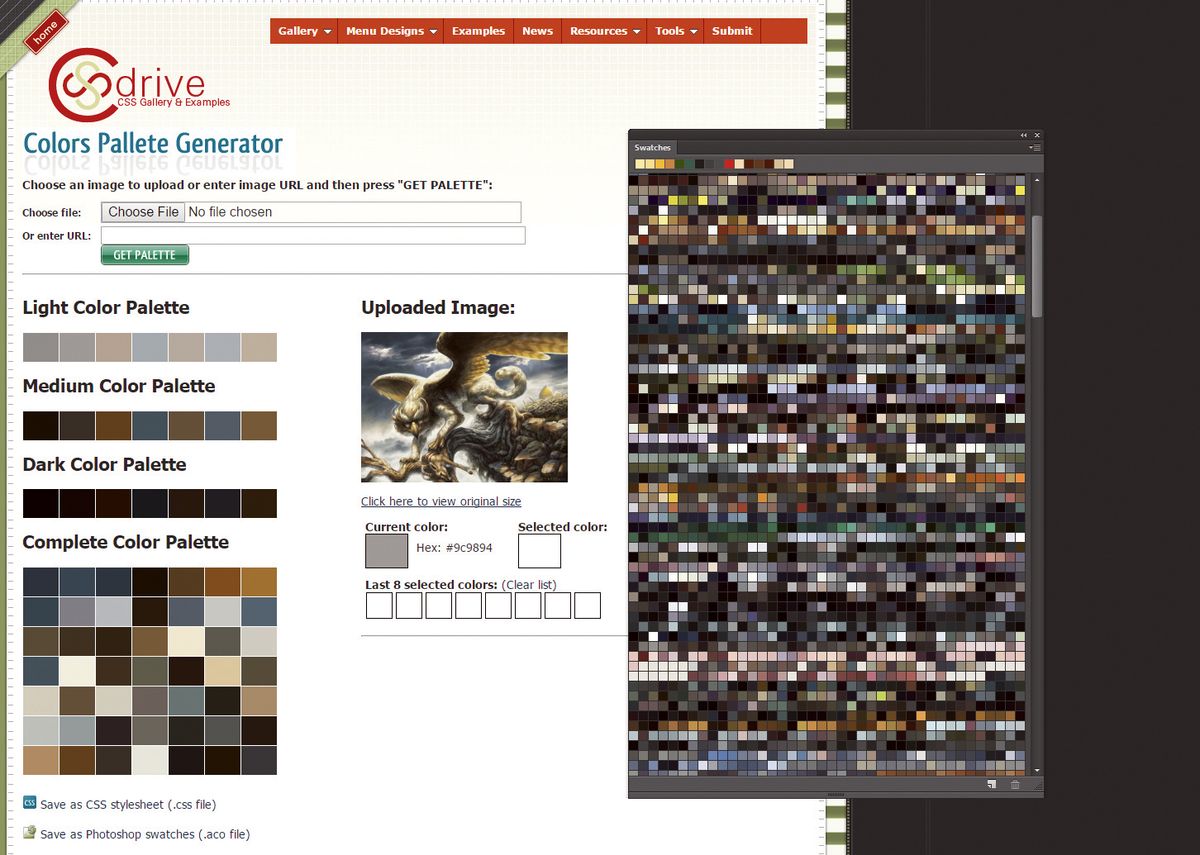Select the current color swatch #9c9894
The width and height of the screenshot is (1200, 855).
click(386, 551)
